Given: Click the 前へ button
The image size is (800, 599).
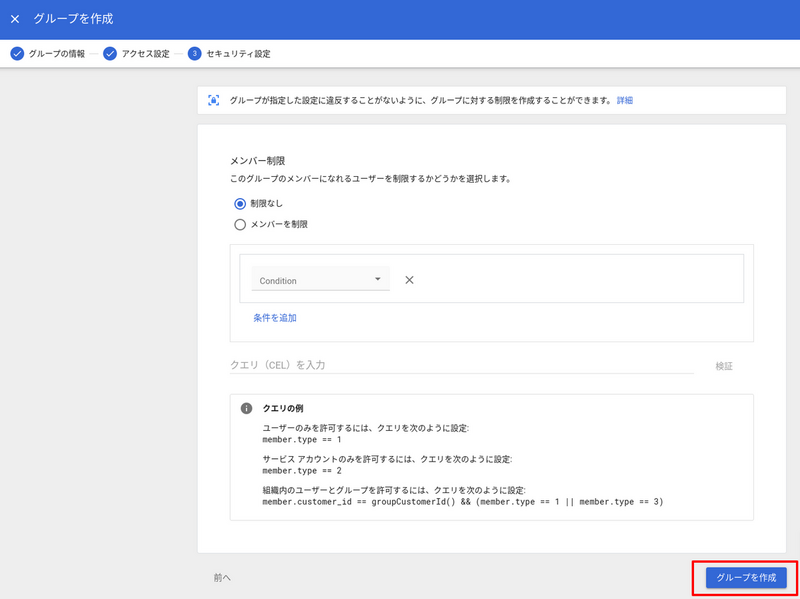Looking at the screenshot, I should (x=222, y=578).
